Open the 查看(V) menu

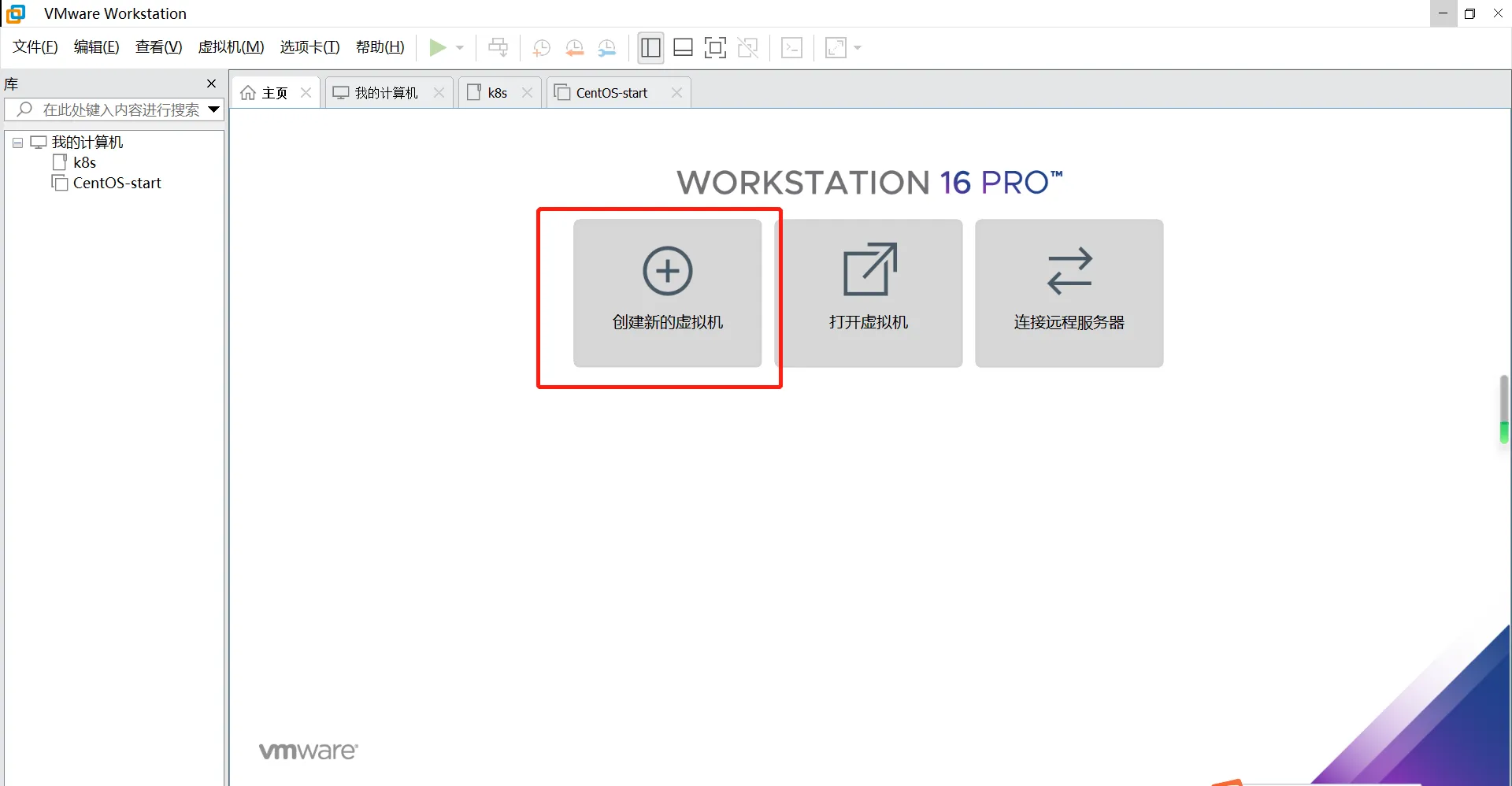pyautogui.click(x=159, y=47)
